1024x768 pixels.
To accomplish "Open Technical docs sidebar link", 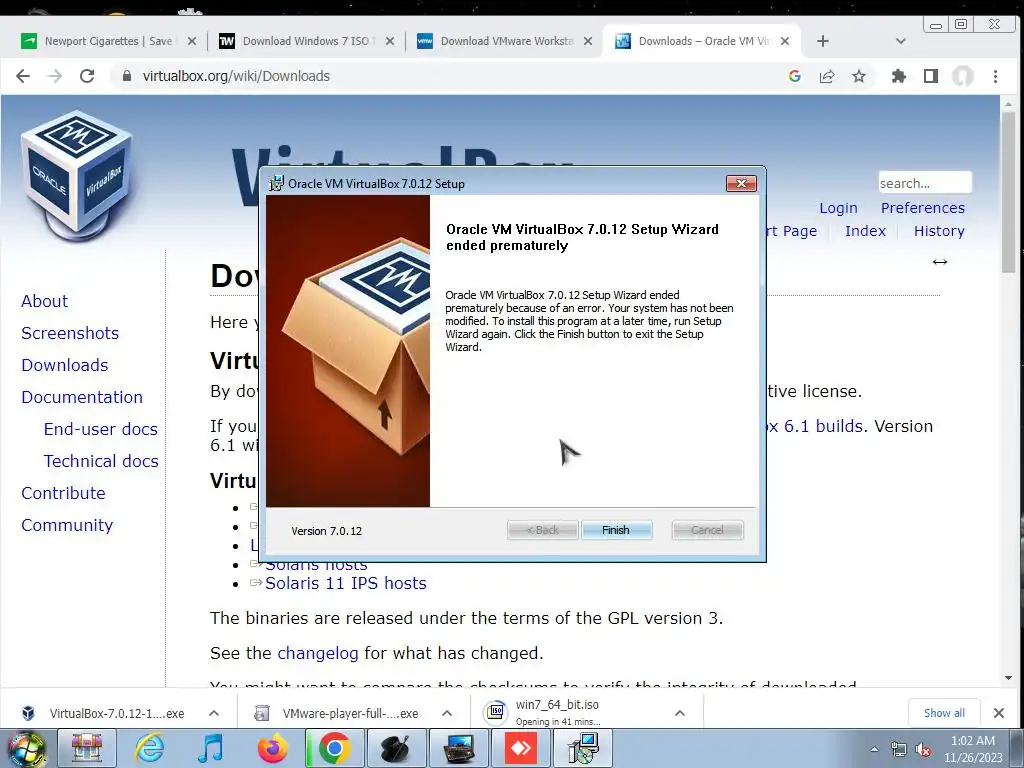I will [101, 461].
